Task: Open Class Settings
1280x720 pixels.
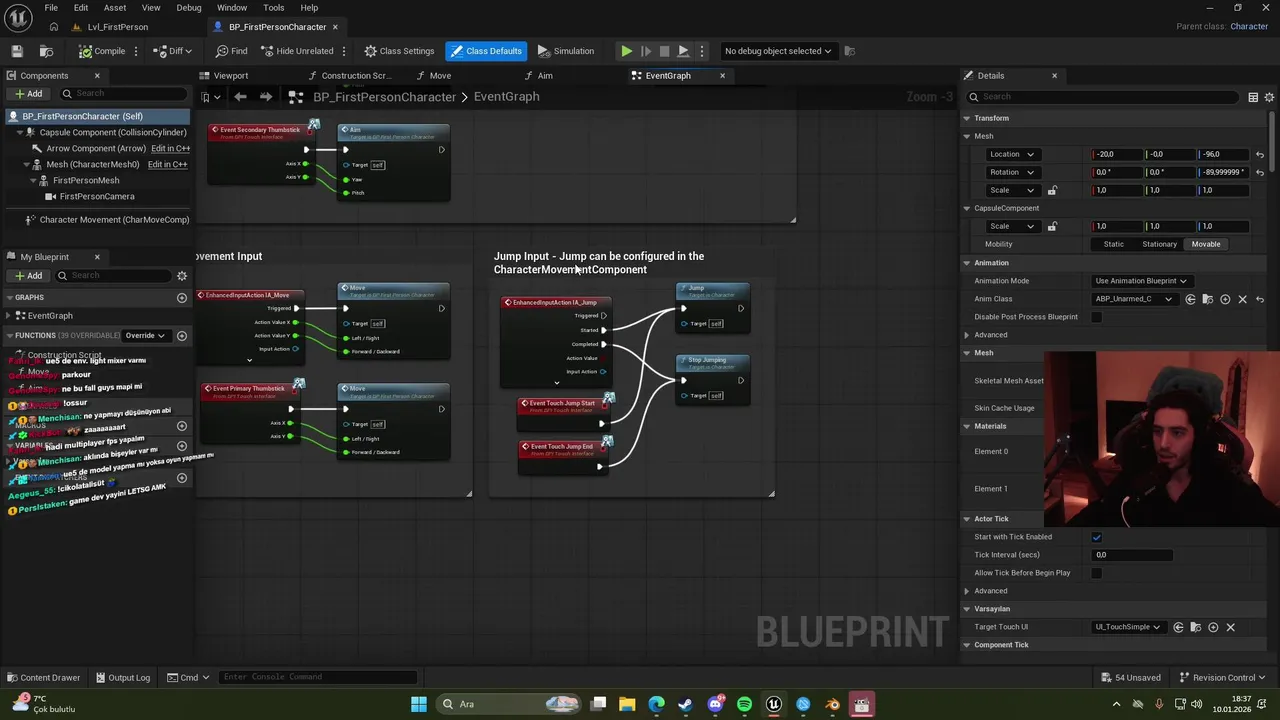Action: click(399, 51)
